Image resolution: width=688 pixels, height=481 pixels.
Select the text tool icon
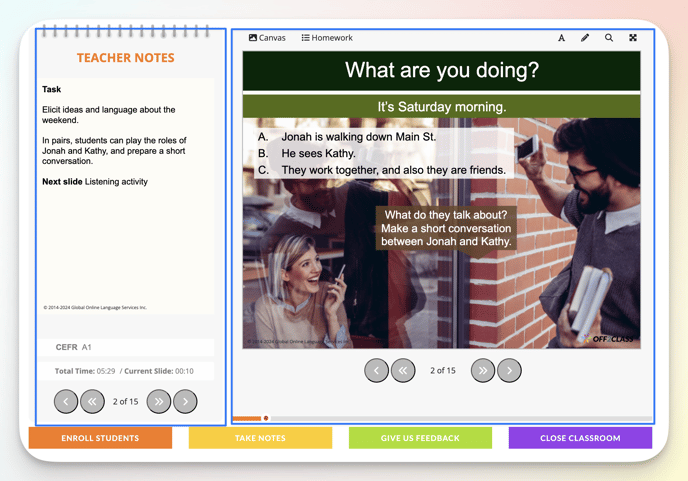561,38
